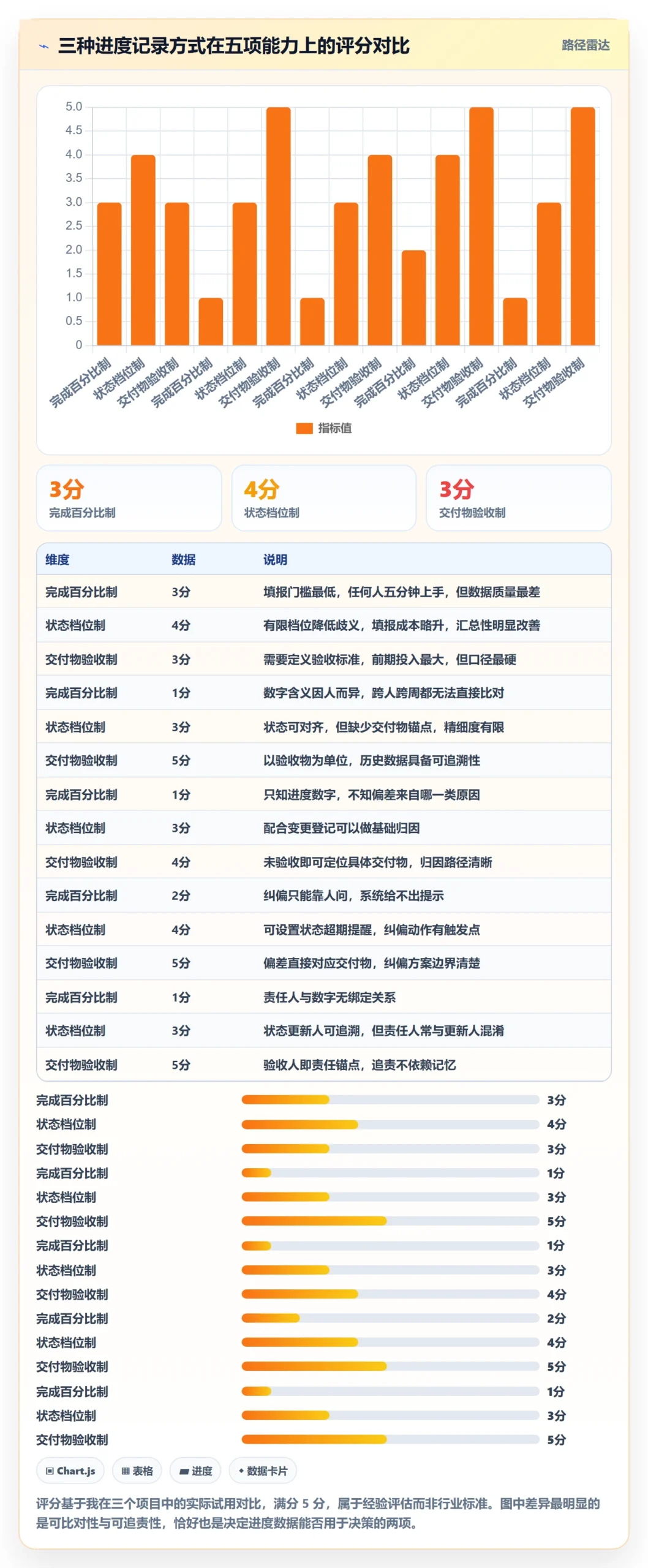The height and width of the screenshot is (1568, 648).
Task: Select the row 需要定义验收标准，前期投入最大
Action: pyautogui.click(x=324, y=659)
